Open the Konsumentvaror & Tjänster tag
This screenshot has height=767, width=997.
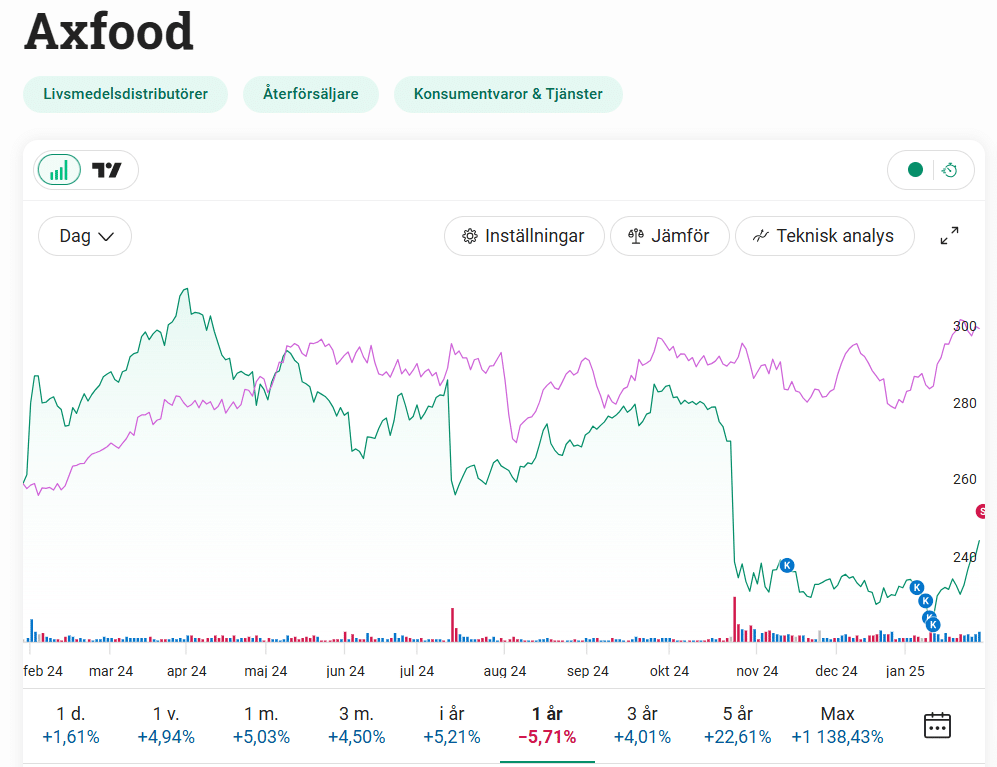coord(508,95)
